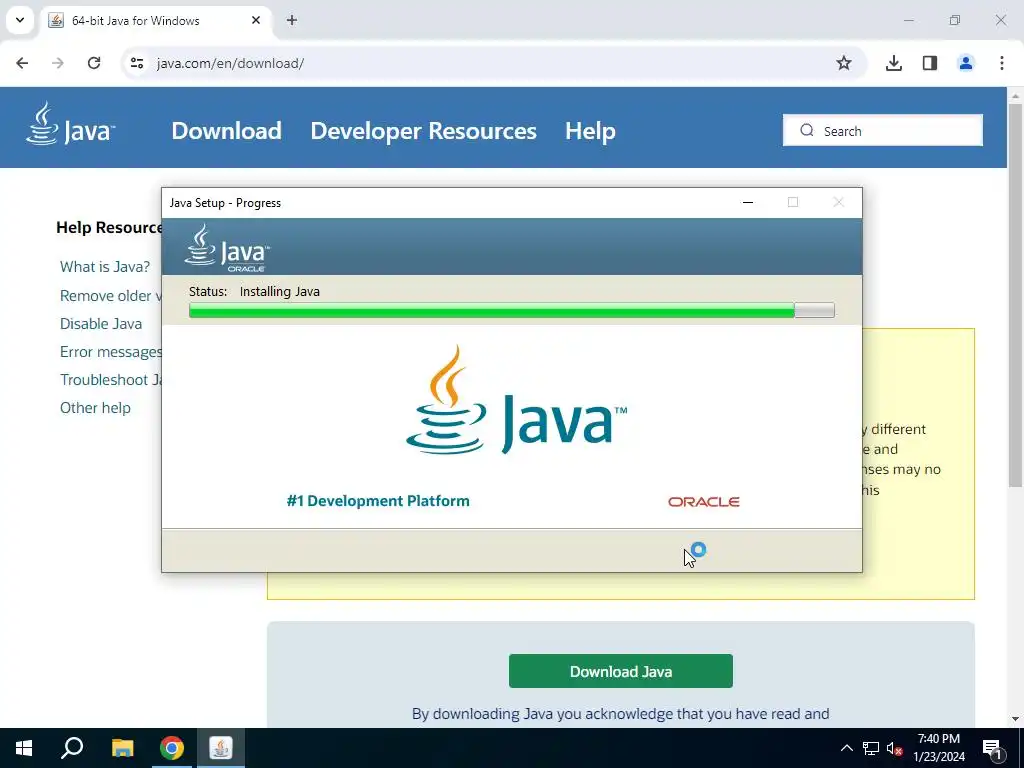
Task: Open File Explorer from taskbar
Action: (x=122, y=748)
